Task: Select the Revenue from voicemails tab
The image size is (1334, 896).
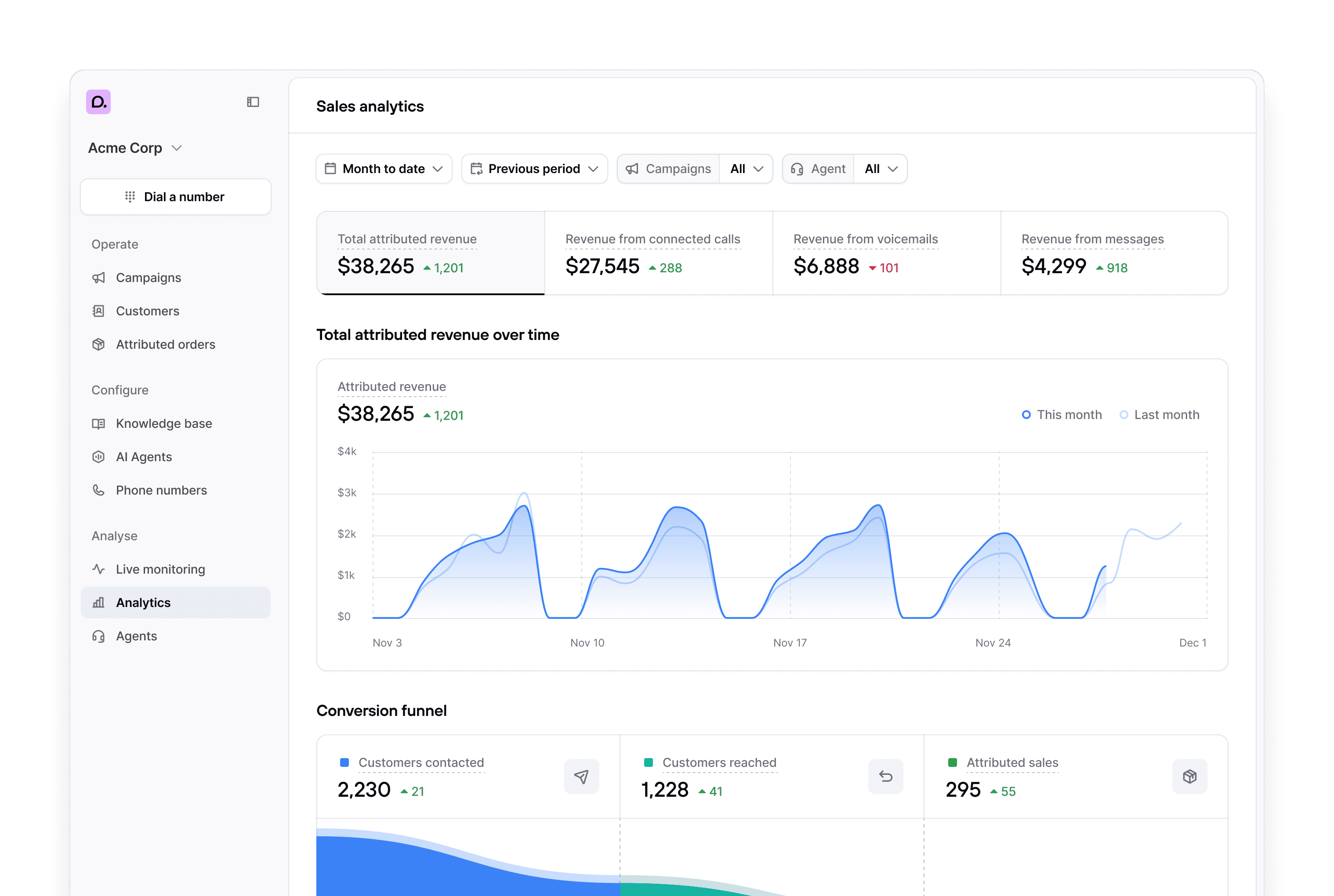Action: 886,253
